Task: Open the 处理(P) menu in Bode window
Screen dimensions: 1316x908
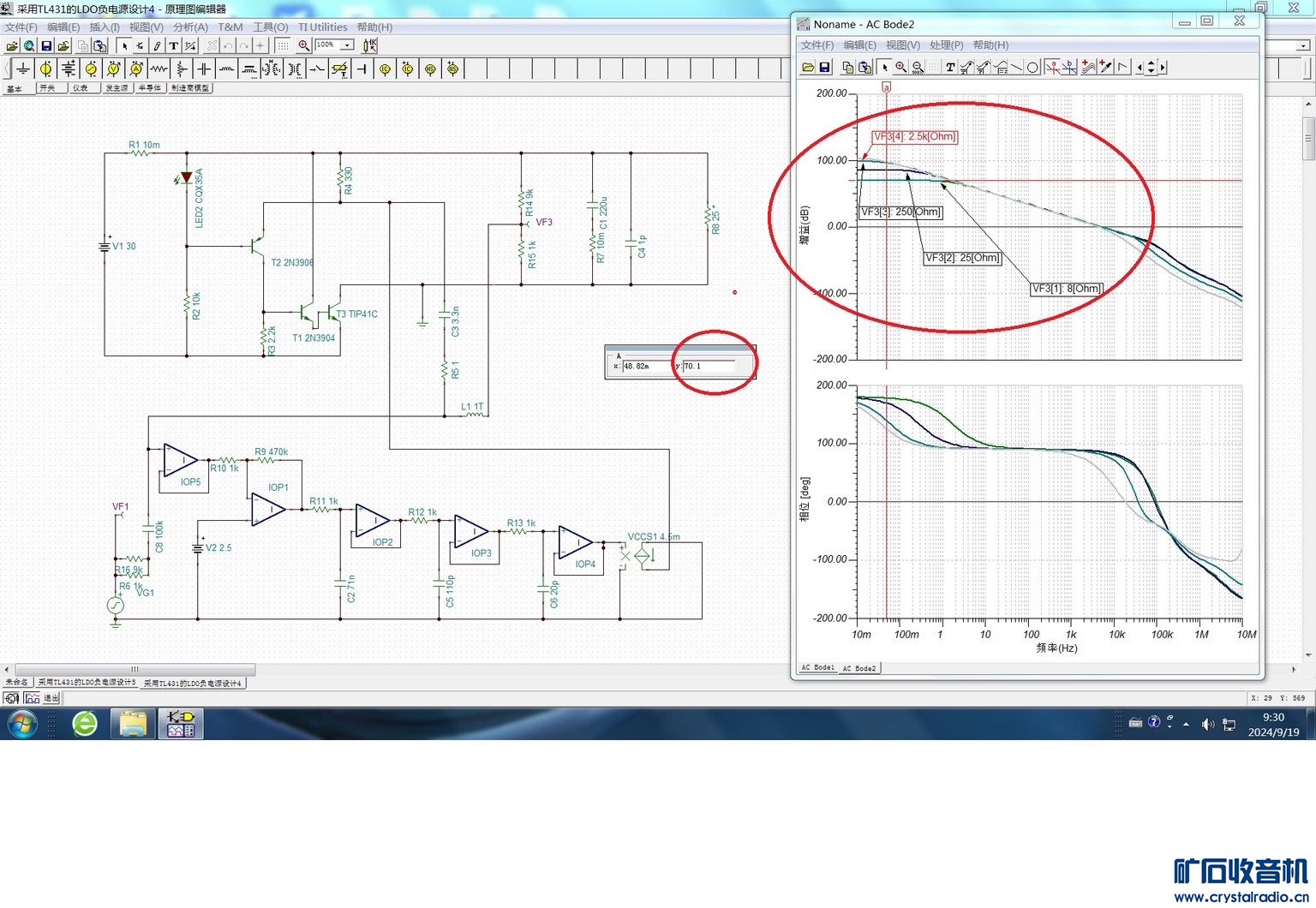Action: coord(946,45)
